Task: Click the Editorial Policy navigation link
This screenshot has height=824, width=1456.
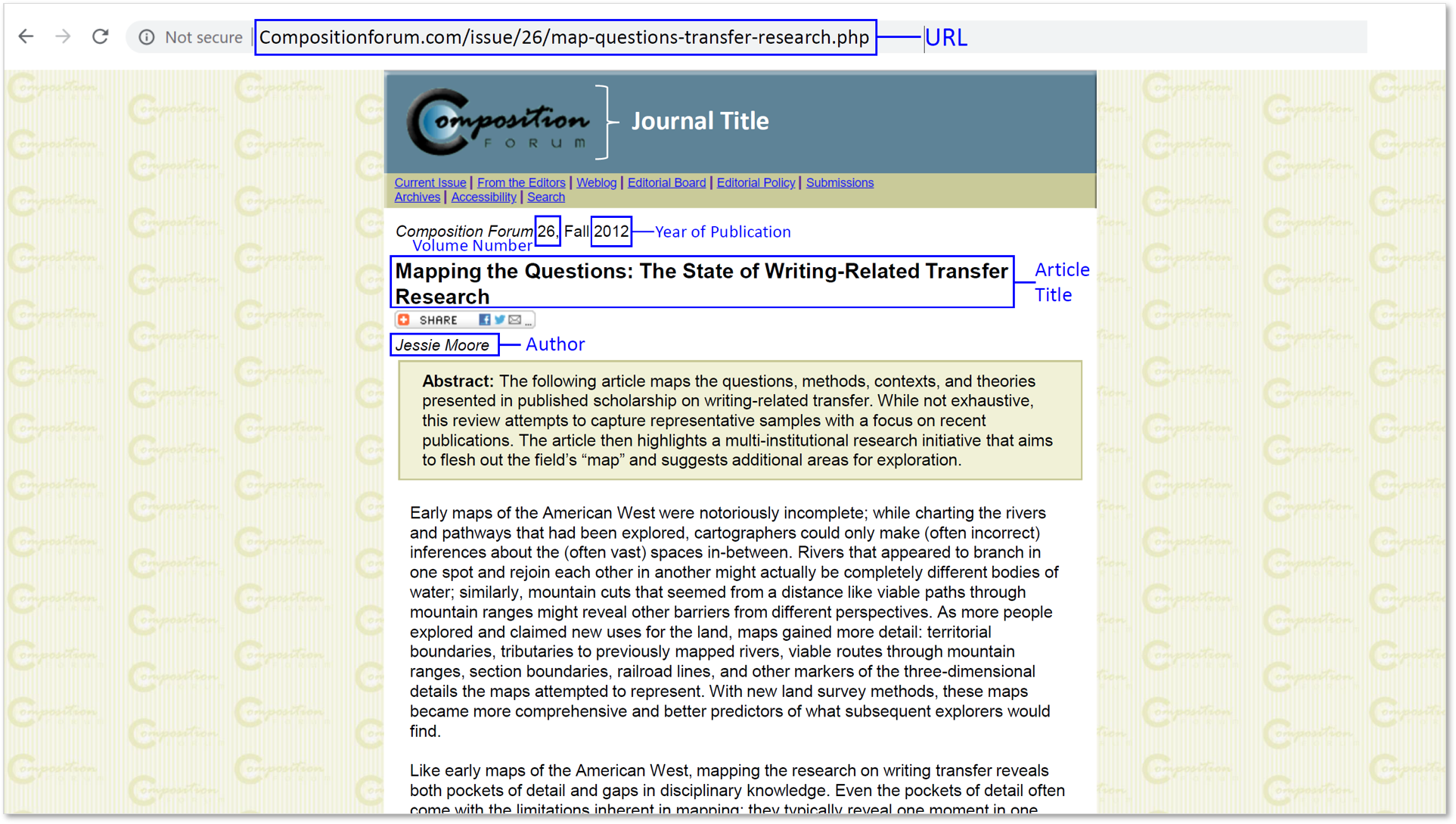Action: (x=755, y=183)
